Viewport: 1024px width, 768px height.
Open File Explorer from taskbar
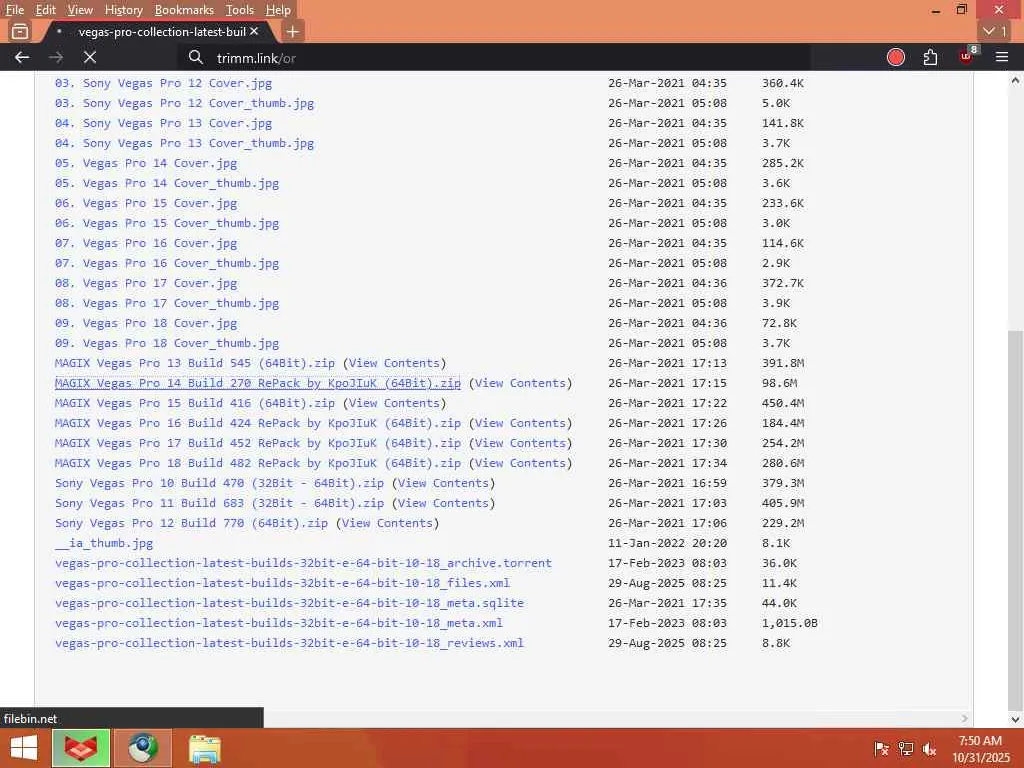(x=204, y=748)
